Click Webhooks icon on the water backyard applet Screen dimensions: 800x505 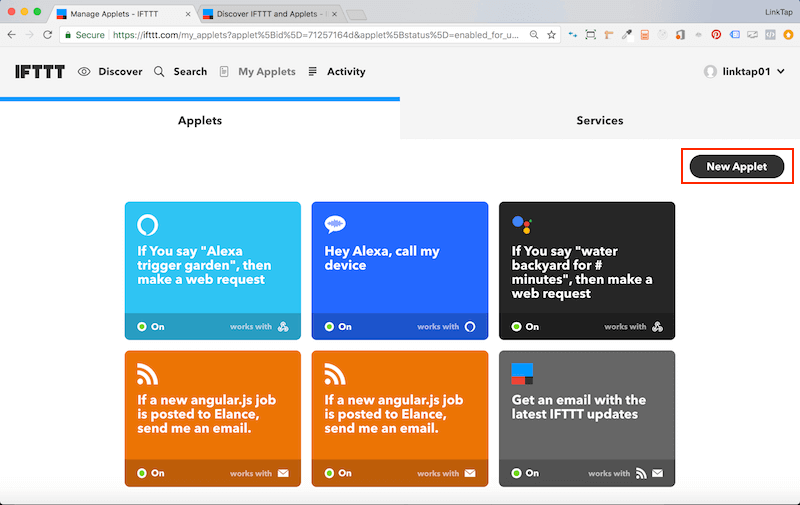(x=658, y=326)
